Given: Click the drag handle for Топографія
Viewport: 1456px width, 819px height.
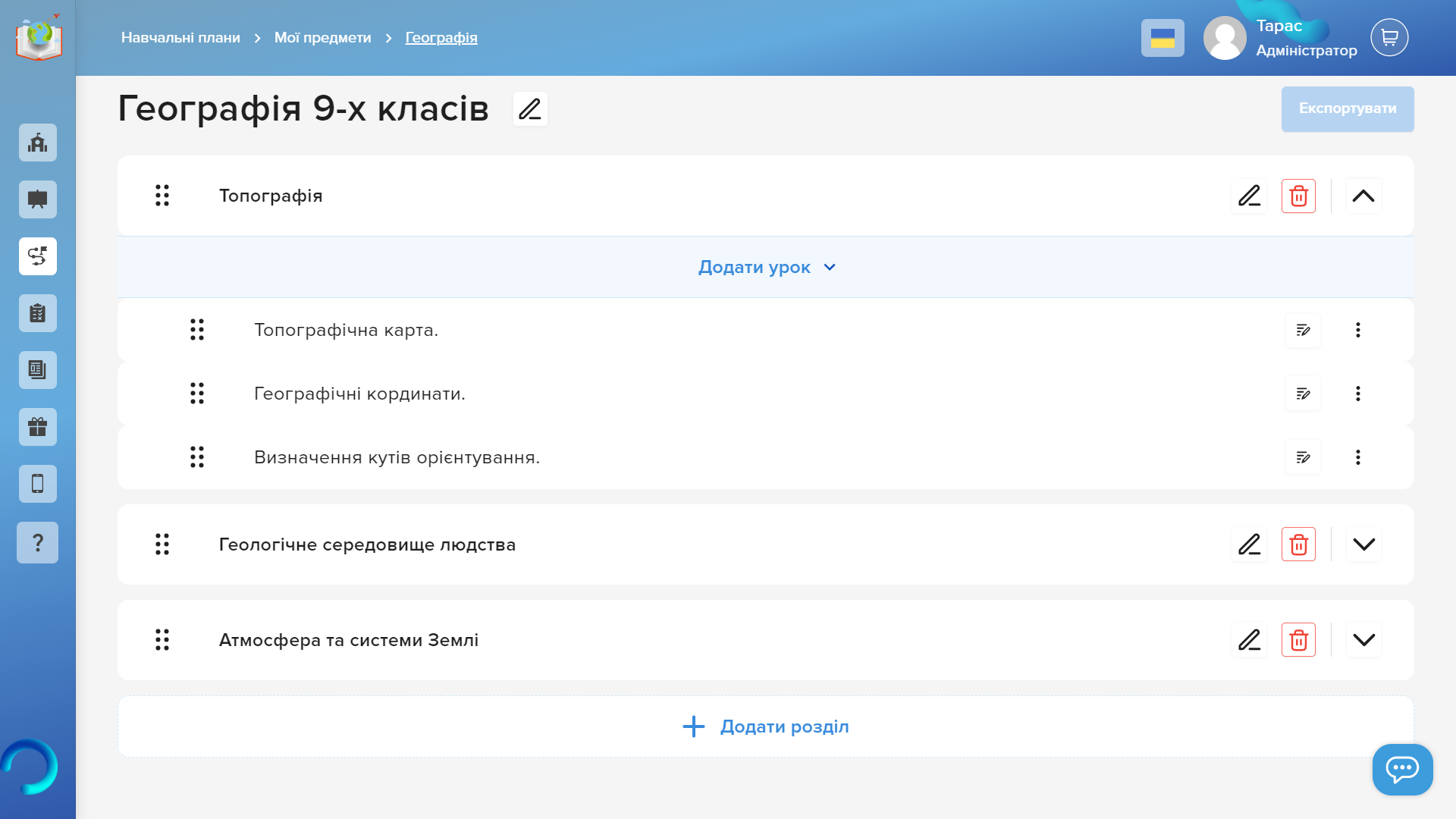Looking at the screenshot, I should (162, 196).
